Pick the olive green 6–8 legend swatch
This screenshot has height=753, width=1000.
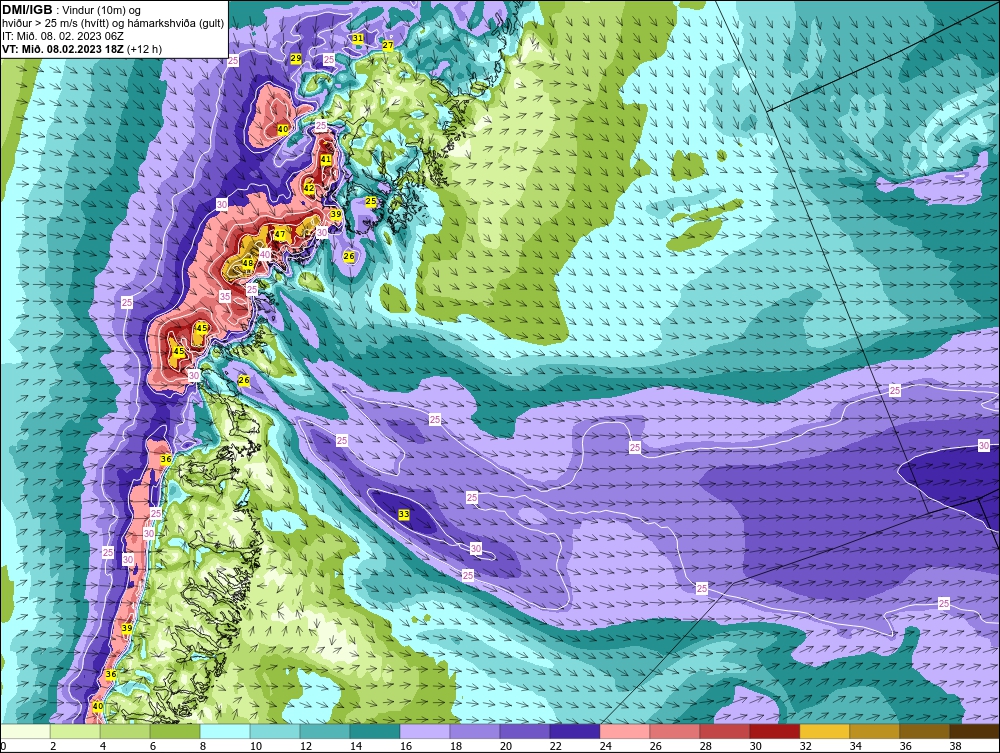[x=175, y=731]
